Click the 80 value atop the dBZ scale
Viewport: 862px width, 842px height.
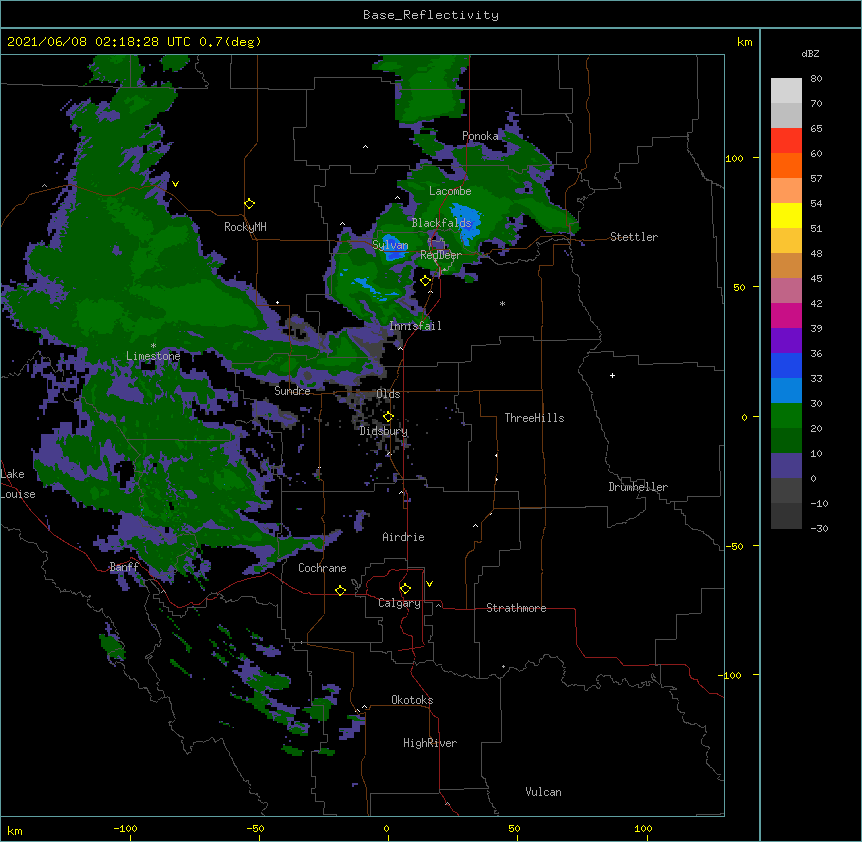(816, 79)
